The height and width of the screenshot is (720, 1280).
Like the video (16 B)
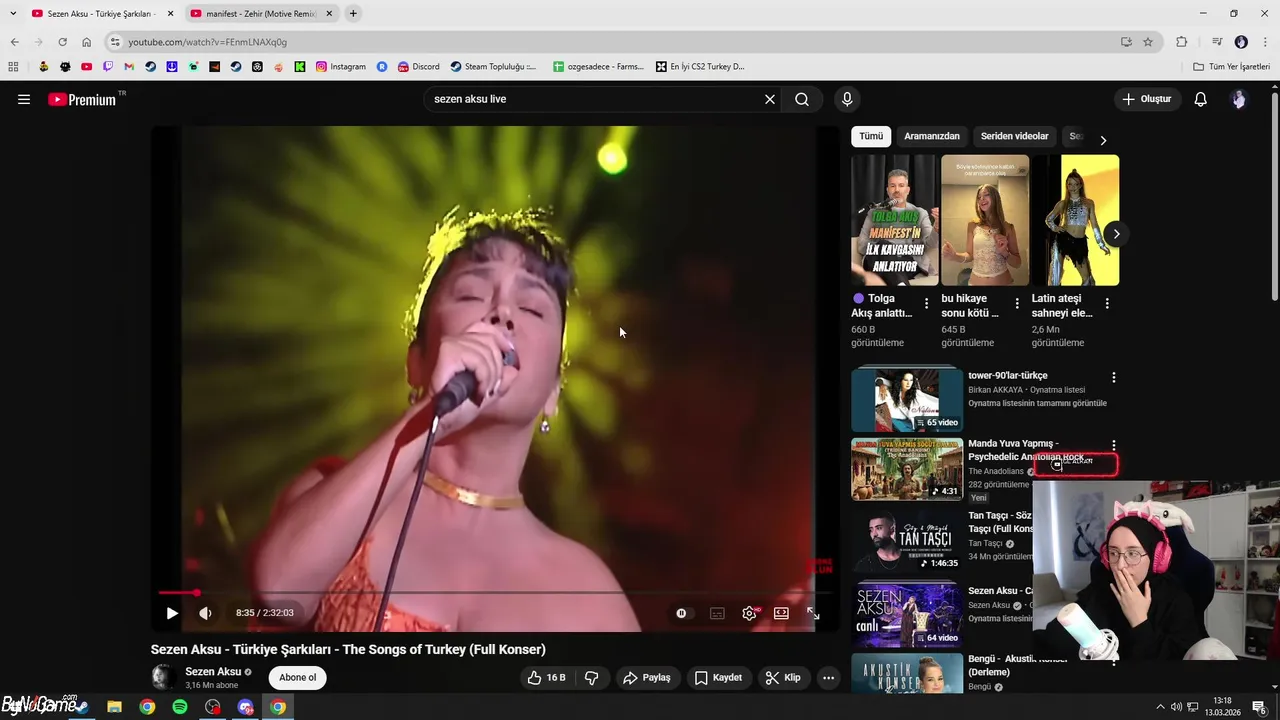(547, 677)
